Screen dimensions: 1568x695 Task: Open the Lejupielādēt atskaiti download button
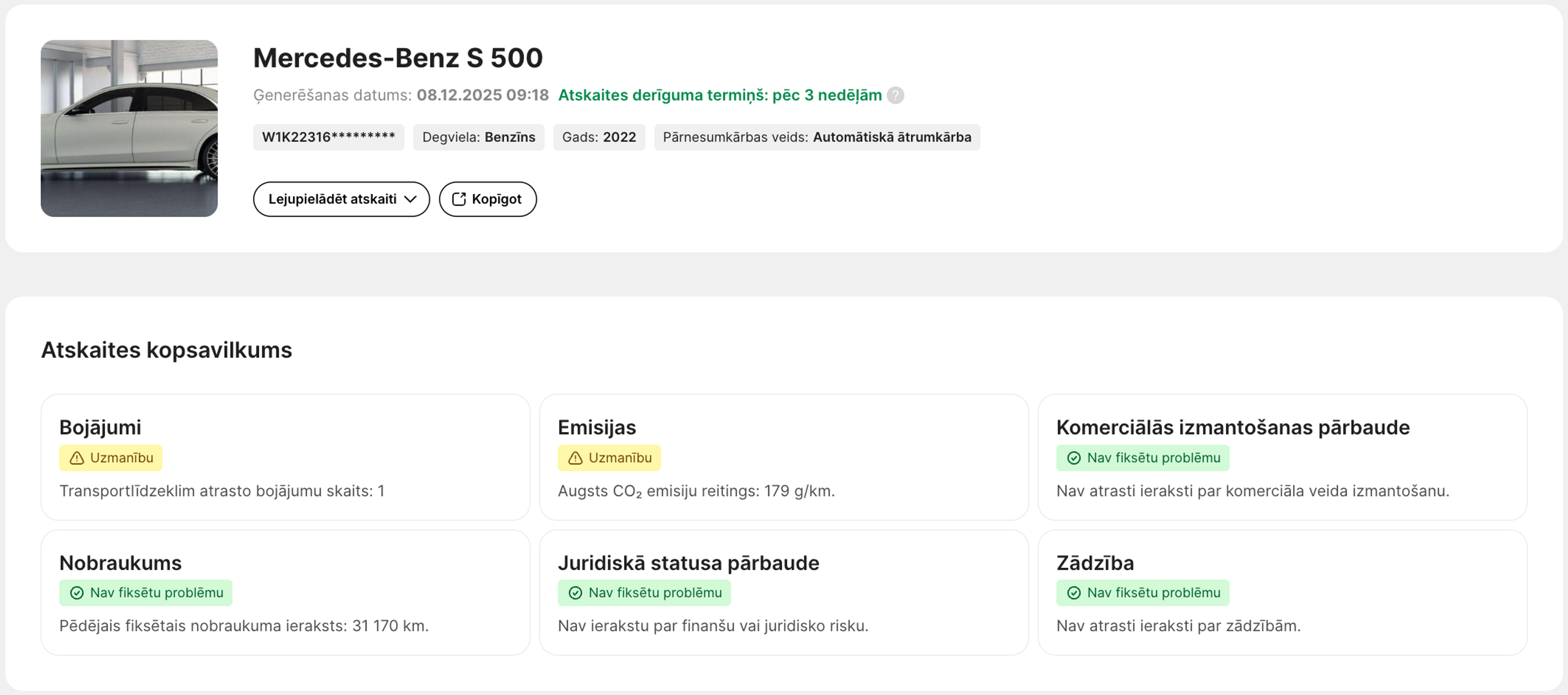(341, 199)
